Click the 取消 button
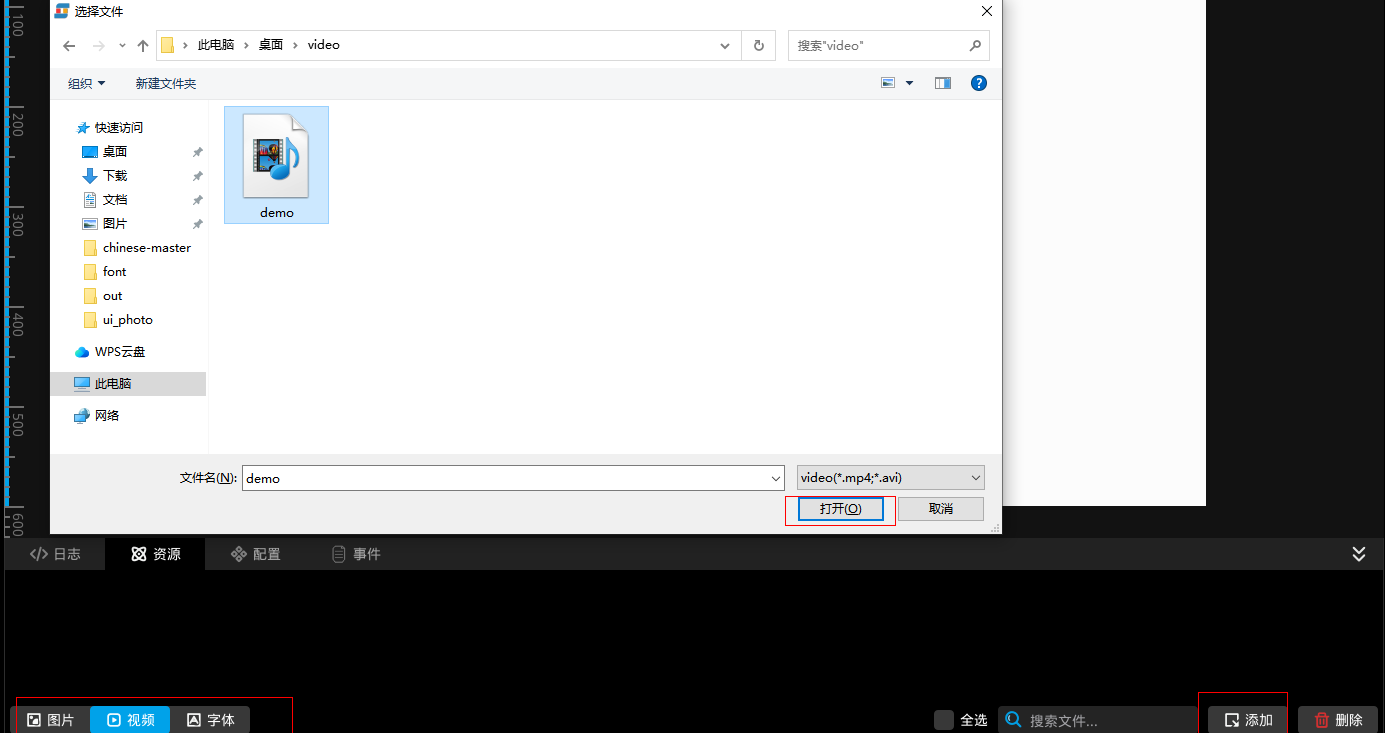The height and width of the screenshot is (733, 1385). point(941,509)
